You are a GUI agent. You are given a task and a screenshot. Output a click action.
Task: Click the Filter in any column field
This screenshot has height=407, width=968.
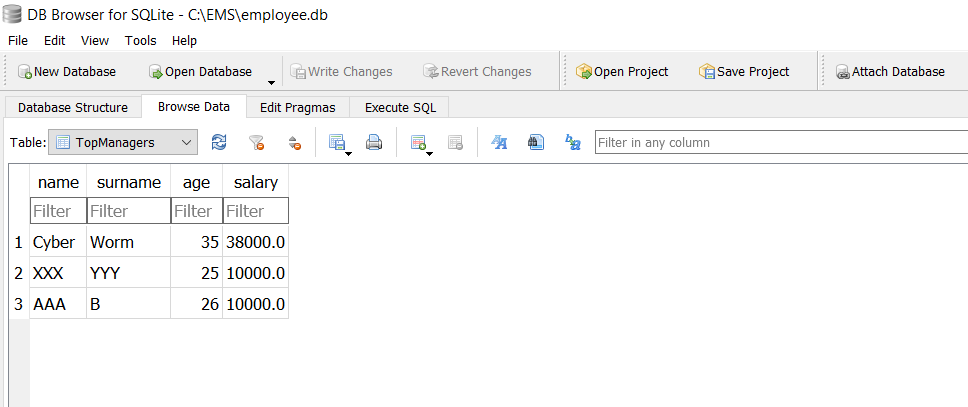pos(780,143)
